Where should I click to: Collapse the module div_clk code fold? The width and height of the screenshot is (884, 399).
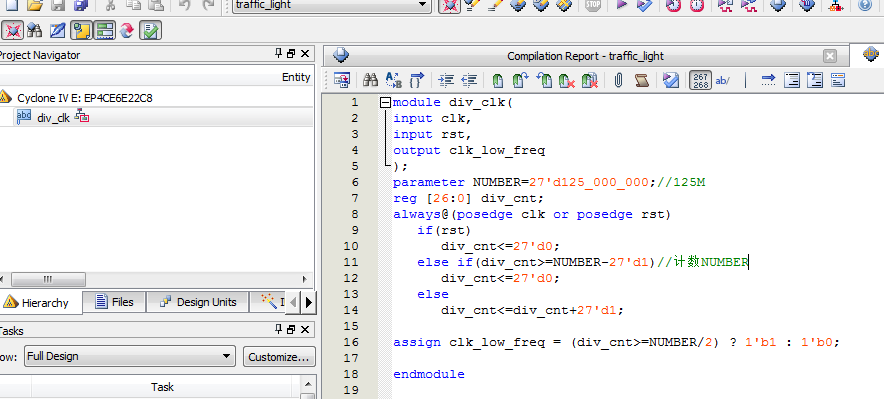tap(385, 103)
